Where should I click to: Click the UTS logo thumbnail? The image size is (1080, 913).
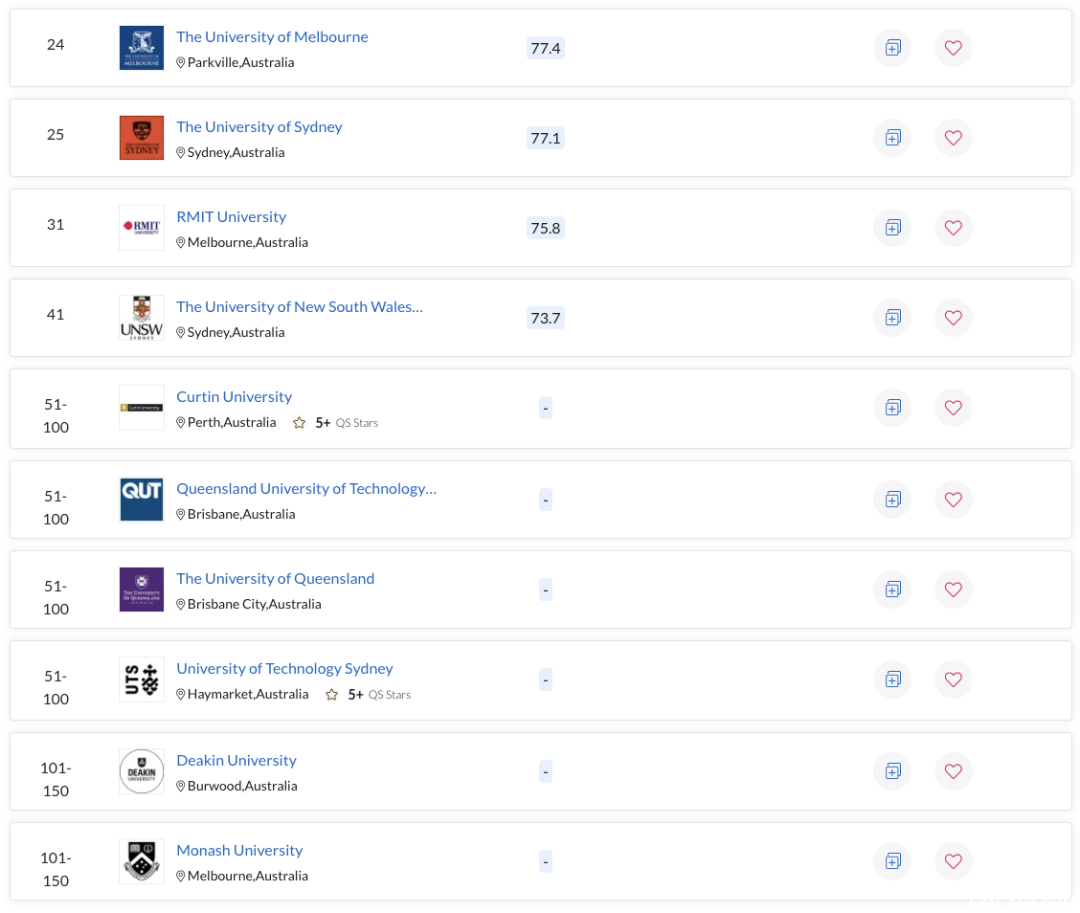pyautogui.click(x=142, y=680)
